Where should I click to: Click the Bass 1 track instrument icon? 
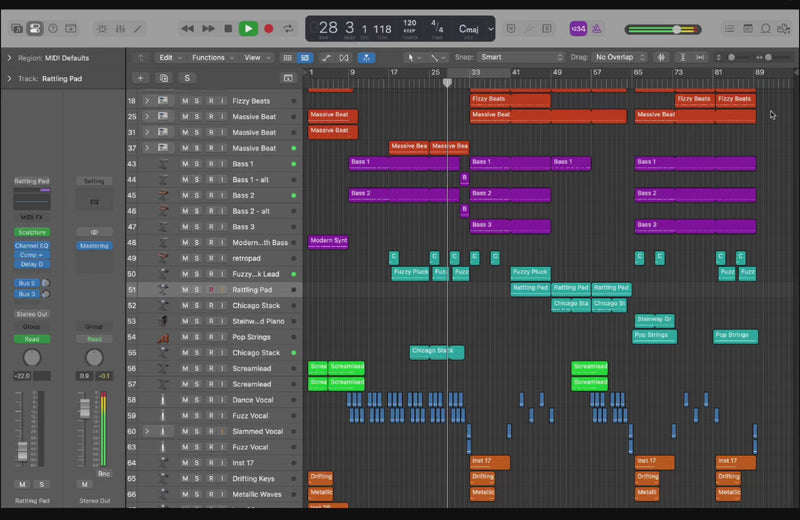pyautogui.click(x=163, y=163)
